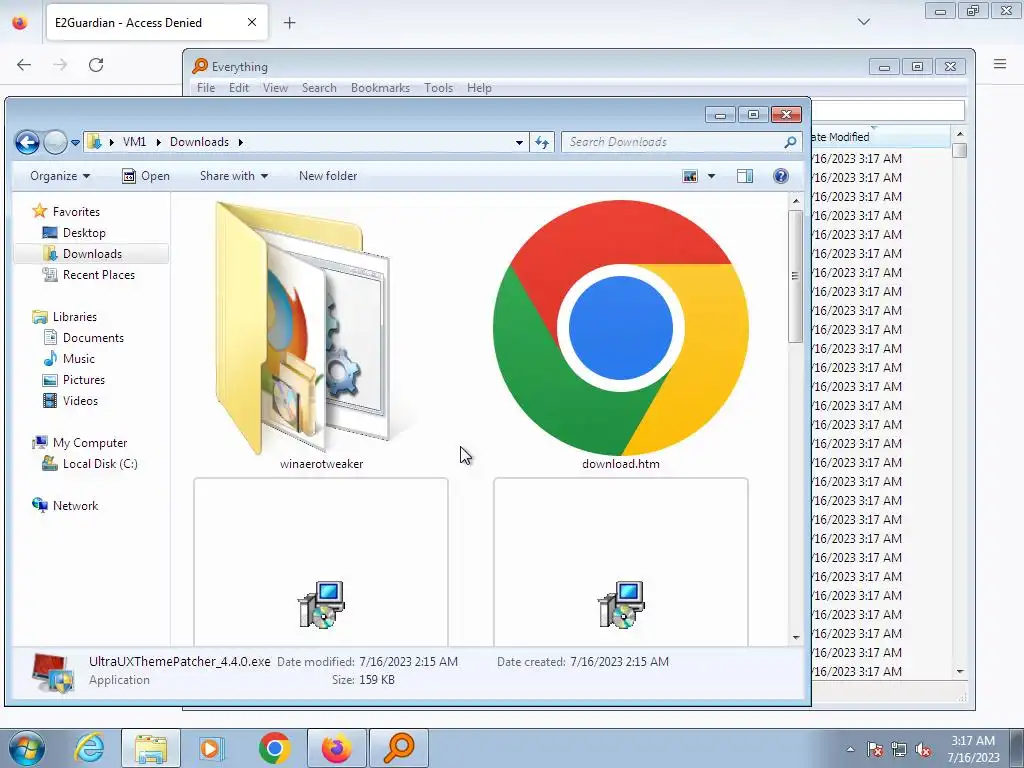
Task: Show hidden tray icons arrow
Action: coord(850,749)
